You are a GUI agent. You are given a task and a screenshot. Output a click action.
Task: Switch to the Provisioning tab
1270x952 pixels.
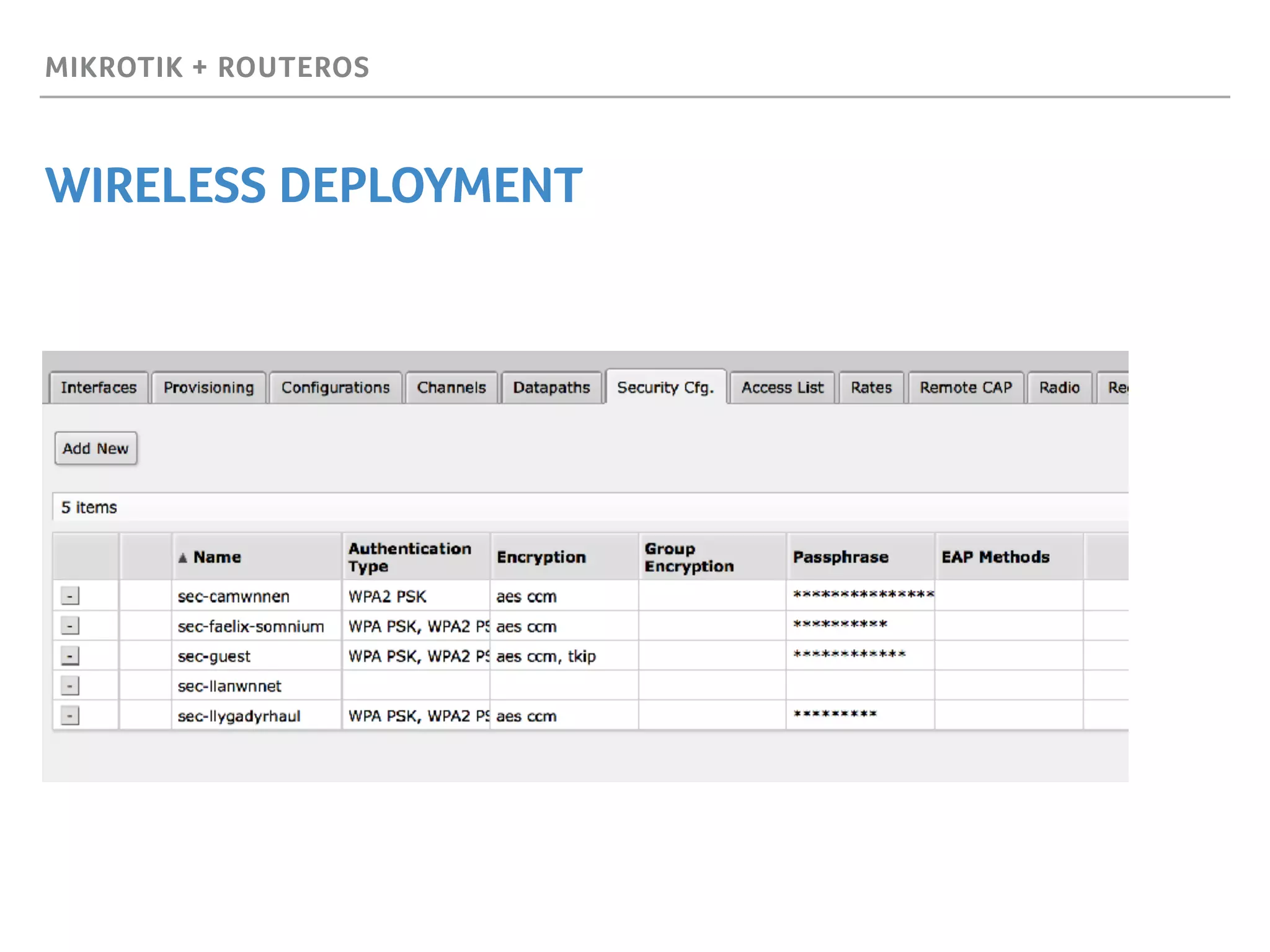coord(209,387)
